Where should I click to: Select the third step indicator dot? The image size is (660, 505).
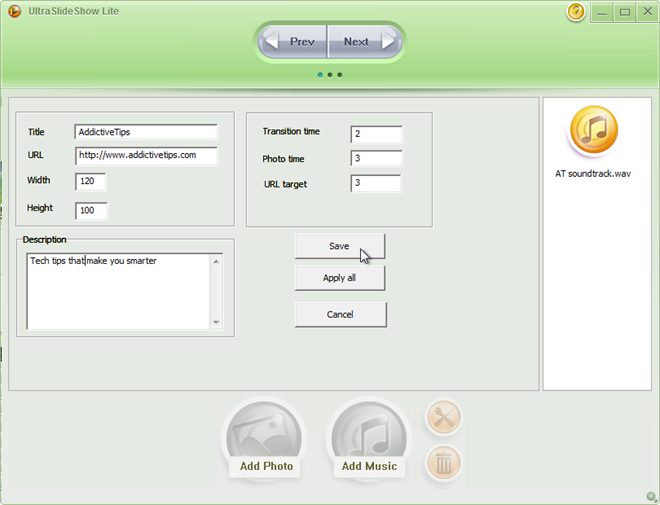pos(340,75)
